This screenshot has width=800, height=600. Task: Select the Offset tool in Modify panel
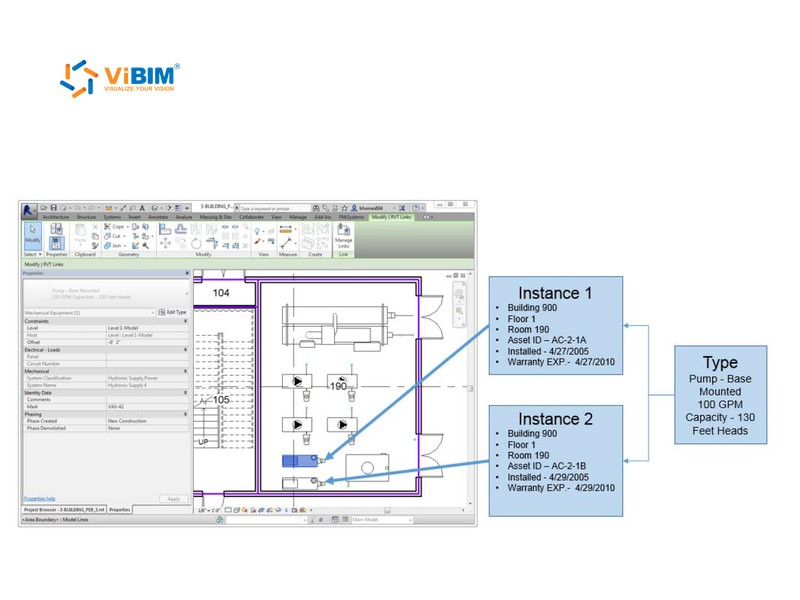coord(181,229)
